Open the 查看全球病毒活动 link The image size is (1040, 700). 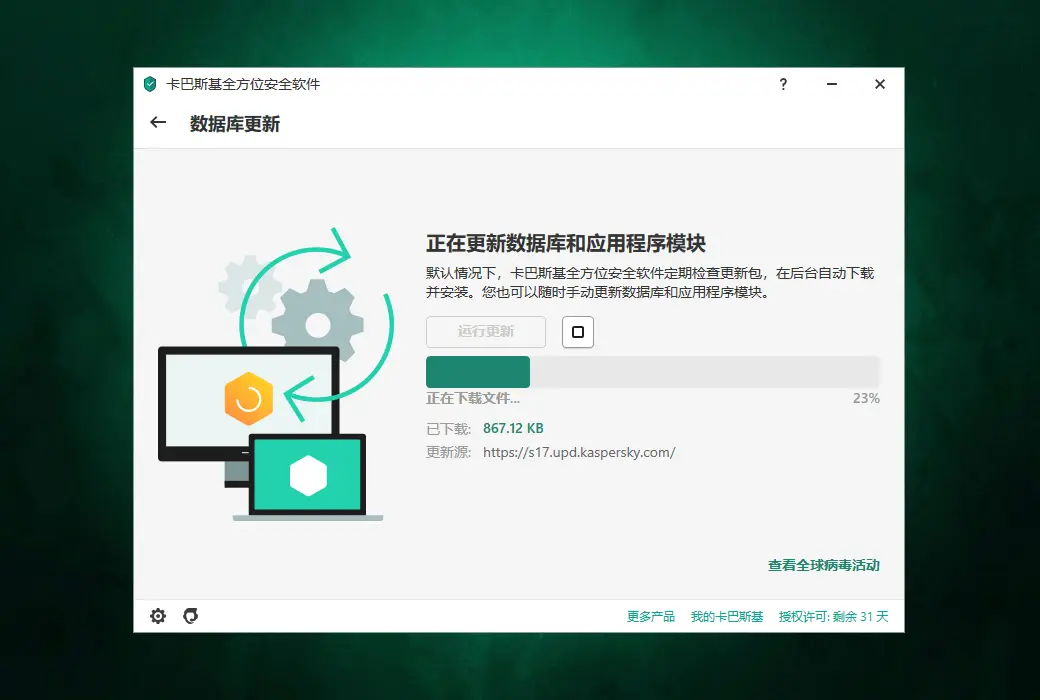coord(824,565)
